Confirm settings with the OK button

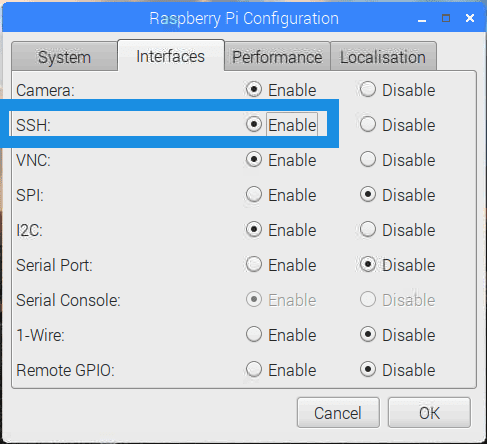[429, 413]
